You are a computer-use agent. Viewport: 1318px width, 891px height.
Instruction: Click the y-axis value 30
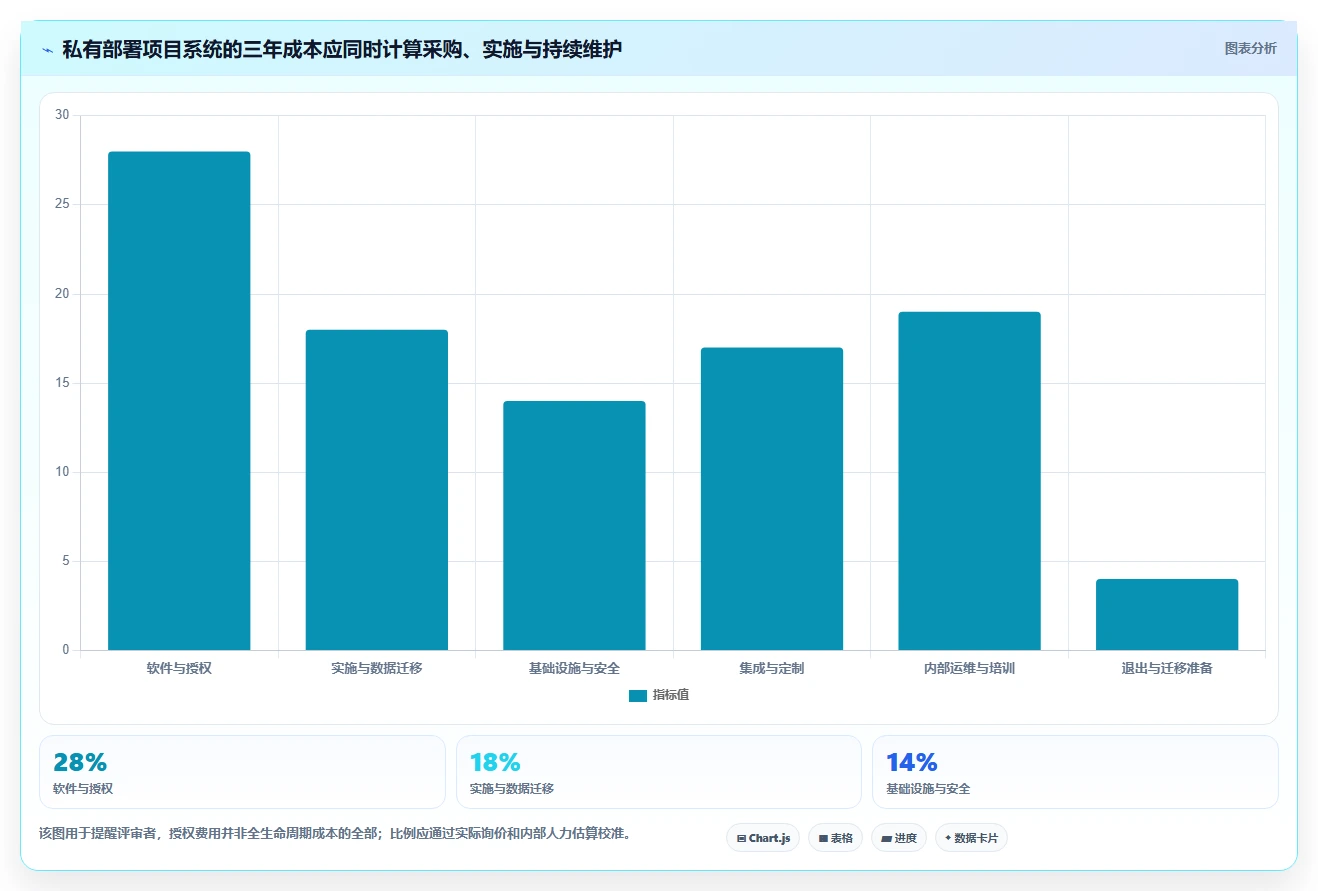pyautogui.click(x=62, y=115)
